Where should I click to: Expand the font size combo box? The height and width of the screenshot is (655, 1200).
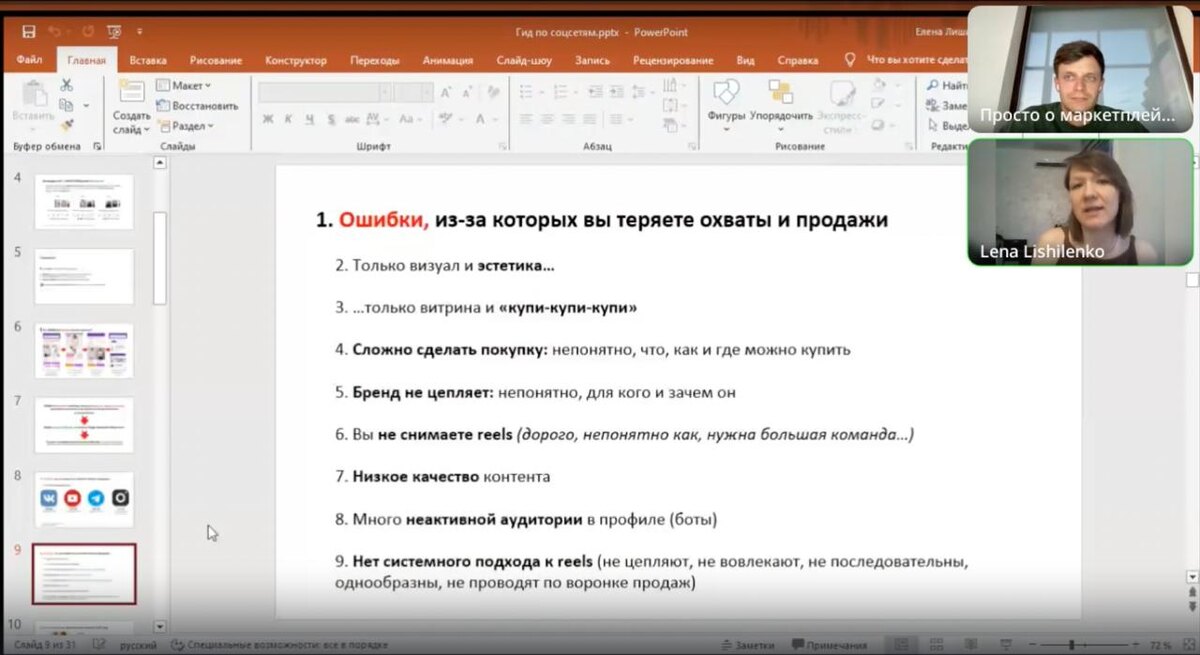(x=427, y=93)
